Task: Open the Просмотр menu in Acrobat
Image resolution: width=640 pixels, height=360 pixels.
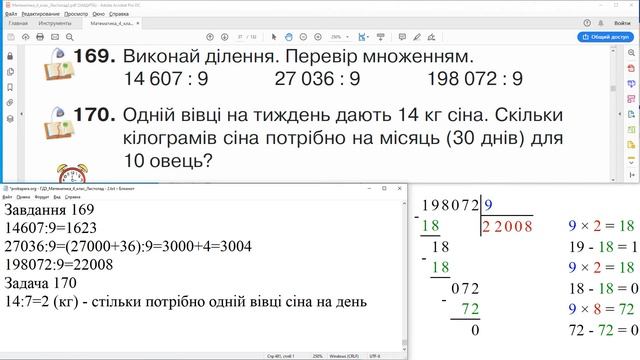Action: pos(76,14)
